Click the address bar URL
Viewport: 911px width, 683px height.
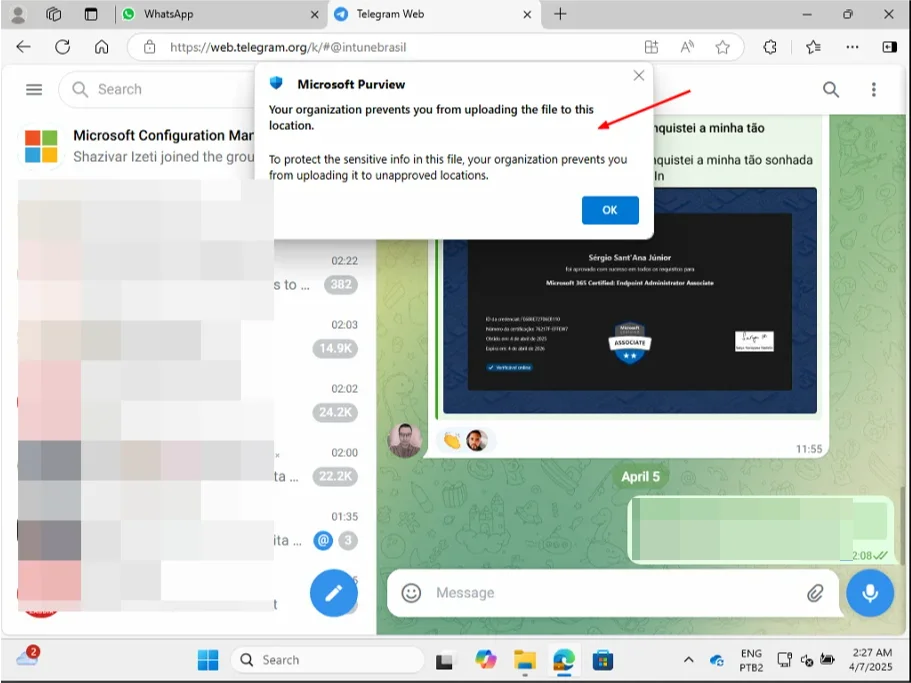(288, 48)
